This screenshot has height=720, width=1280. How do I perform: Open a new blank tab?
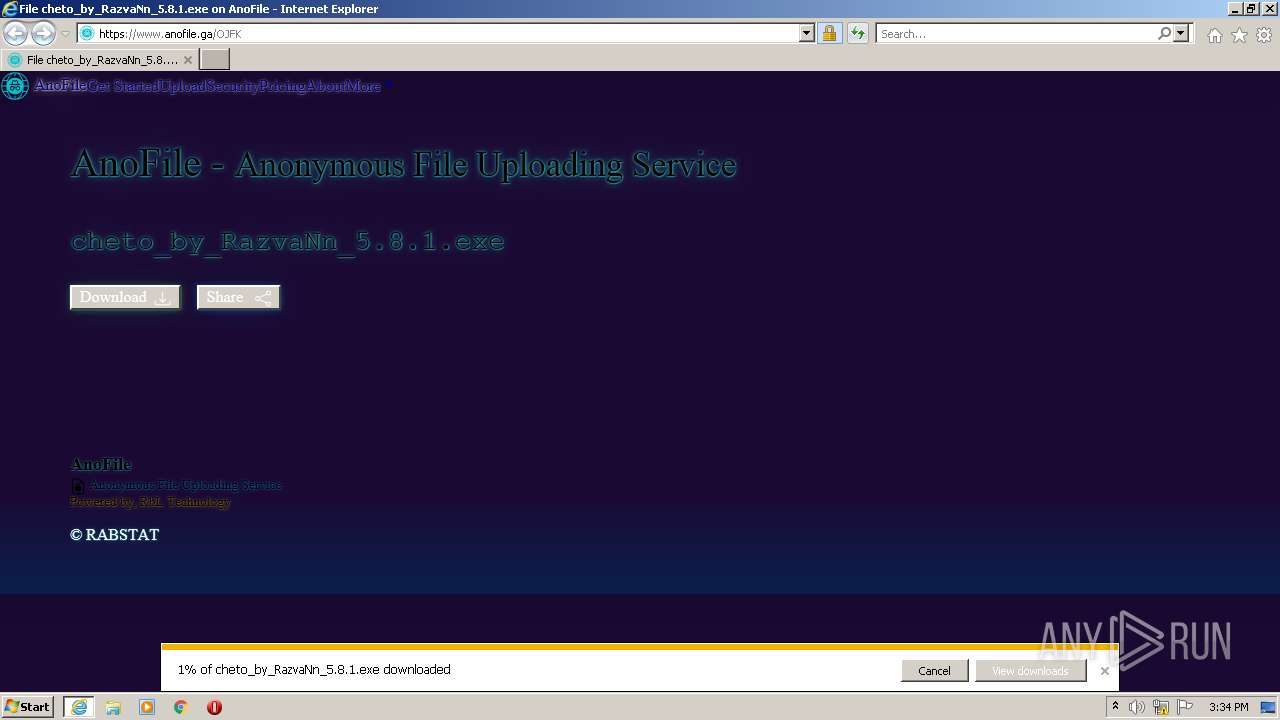click(x=214, y=60)
